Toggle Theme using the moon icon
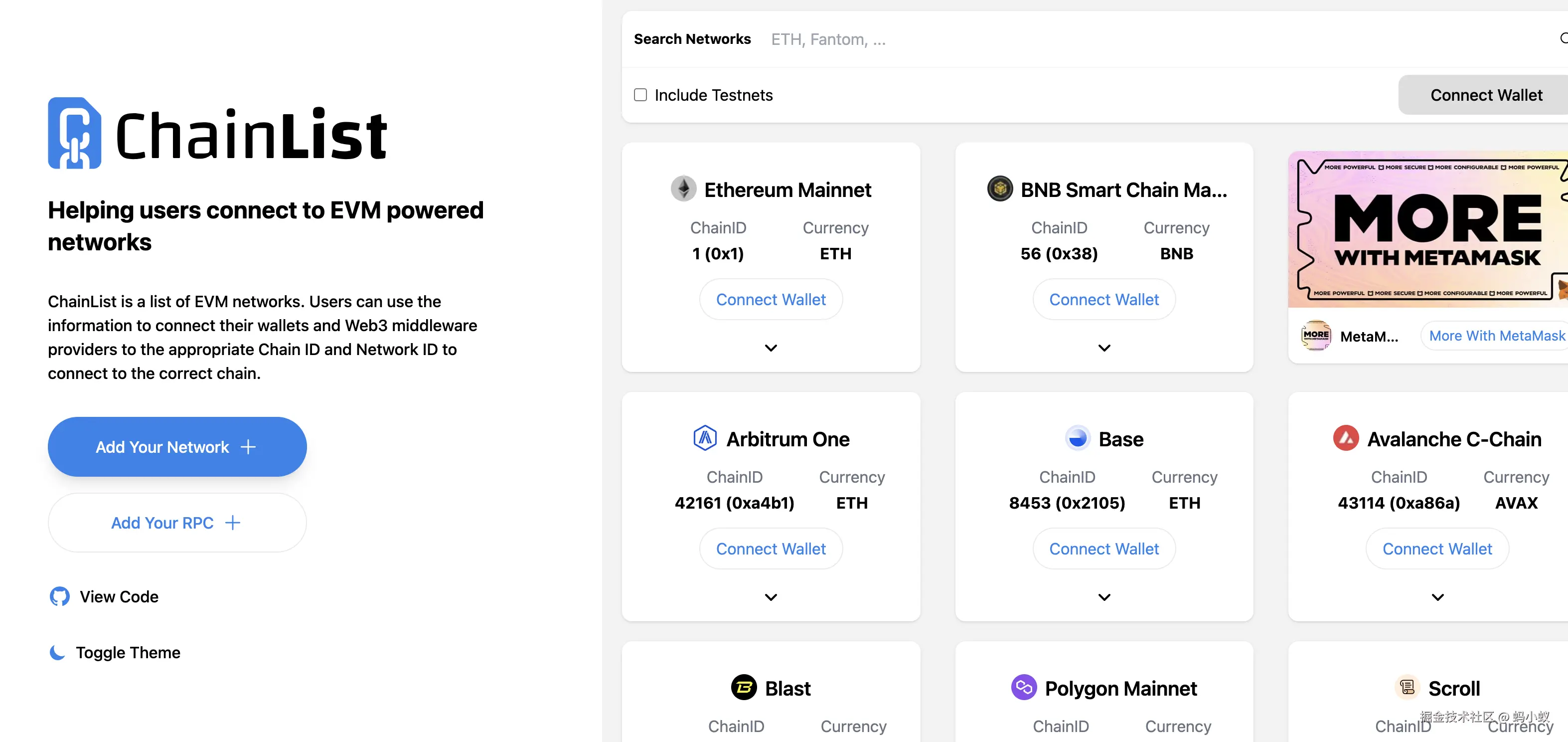Viewport: 1568px width, 742px height. (x=57, y=652)
